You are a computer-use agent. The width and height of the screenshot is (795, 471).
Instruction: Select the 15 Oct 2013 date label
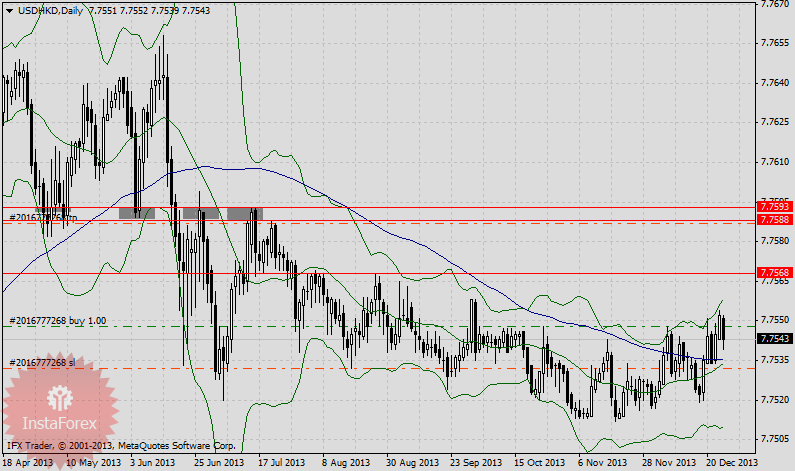(x=539, y=462)
